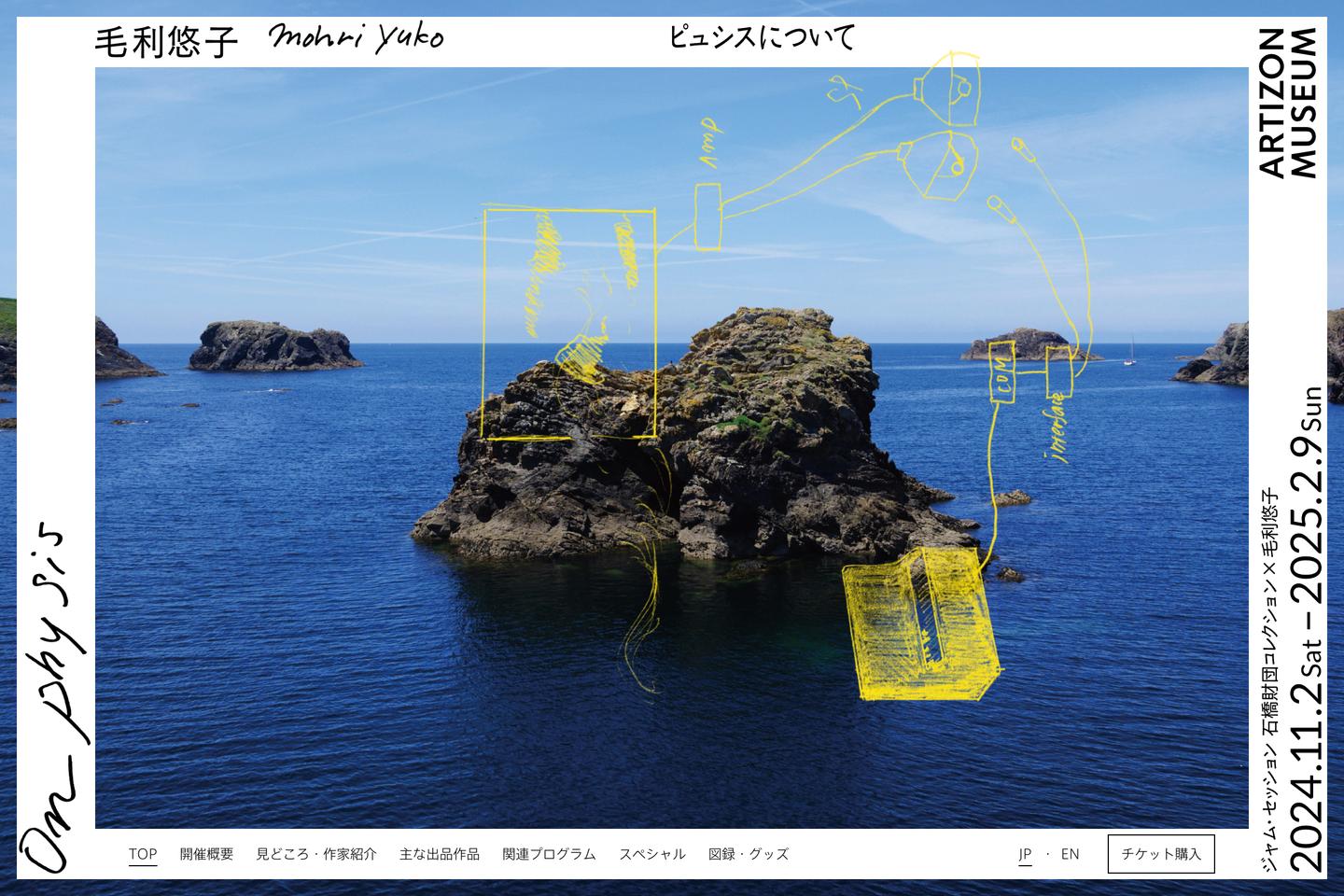Switch language to EN
The image size is (1344, 896).
(x=1070, y=853)
